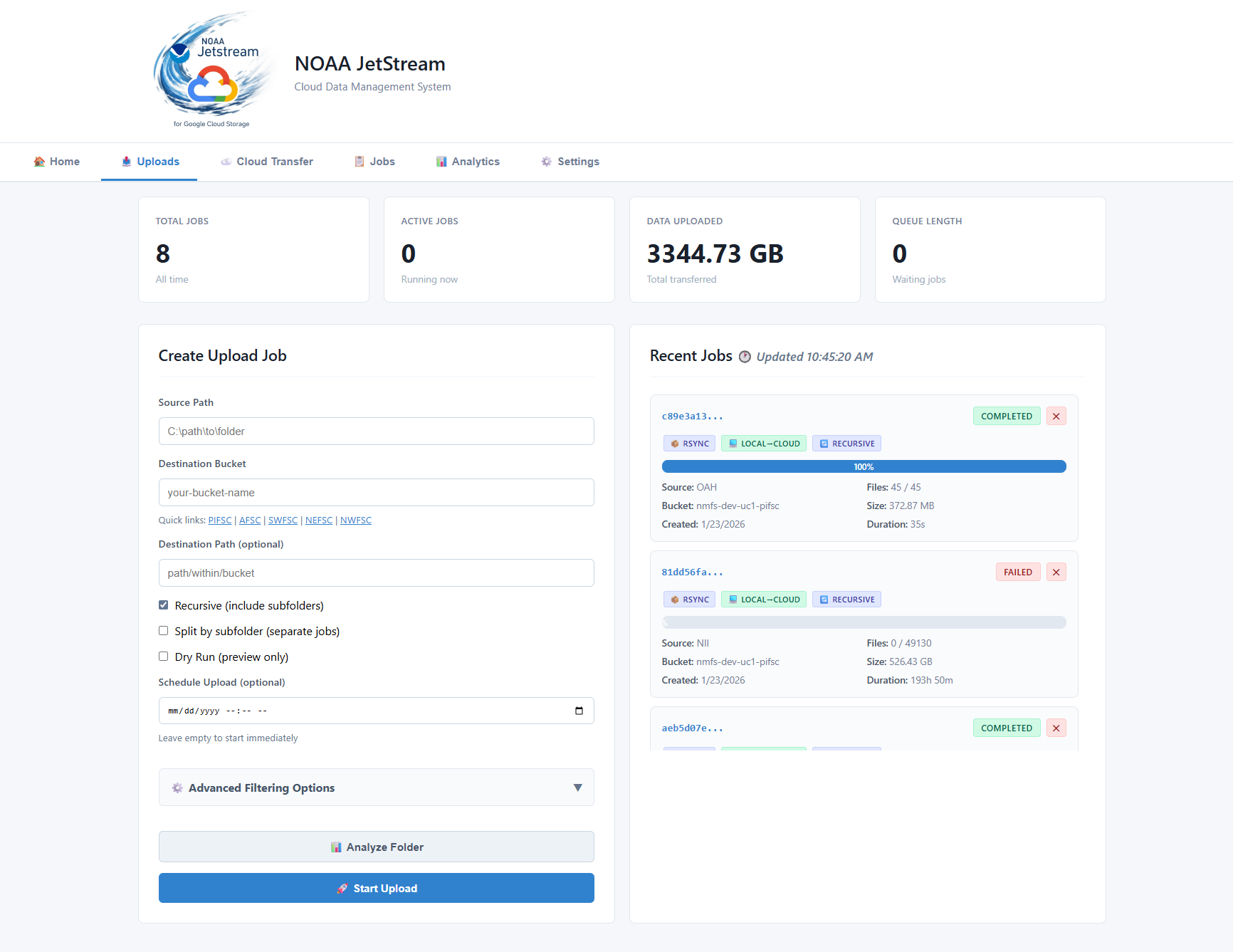Click calendar picker icon in Schedule Upload

[579, 711]
